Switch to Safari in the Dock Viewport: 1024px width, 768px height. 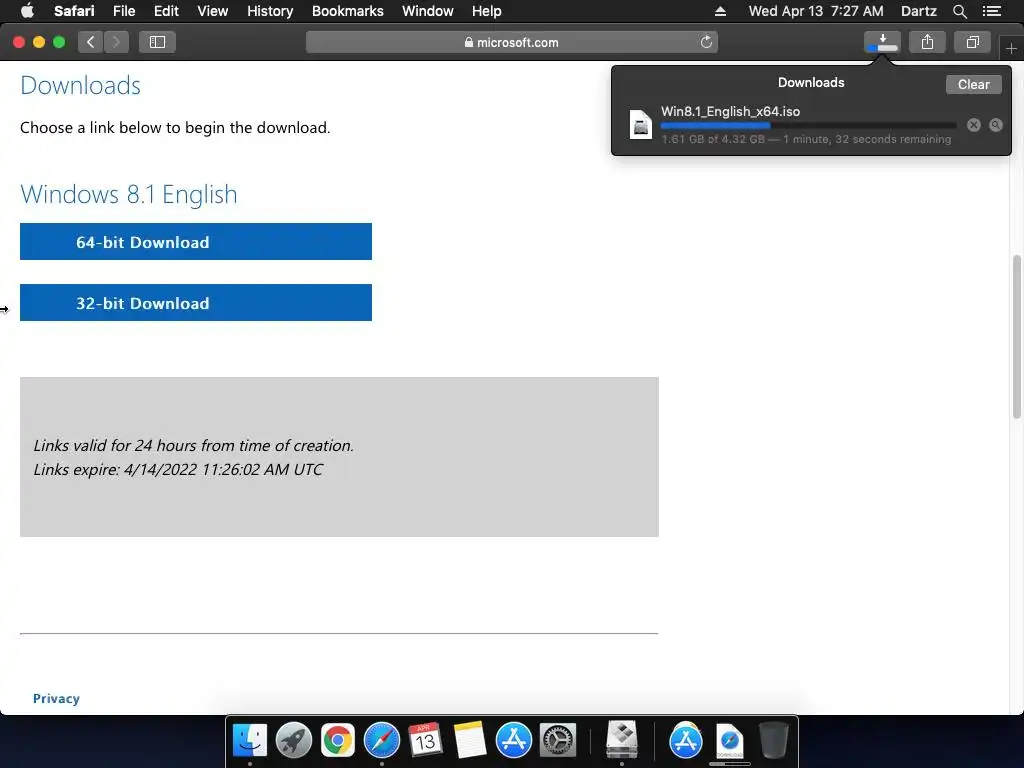coord(381,741)
